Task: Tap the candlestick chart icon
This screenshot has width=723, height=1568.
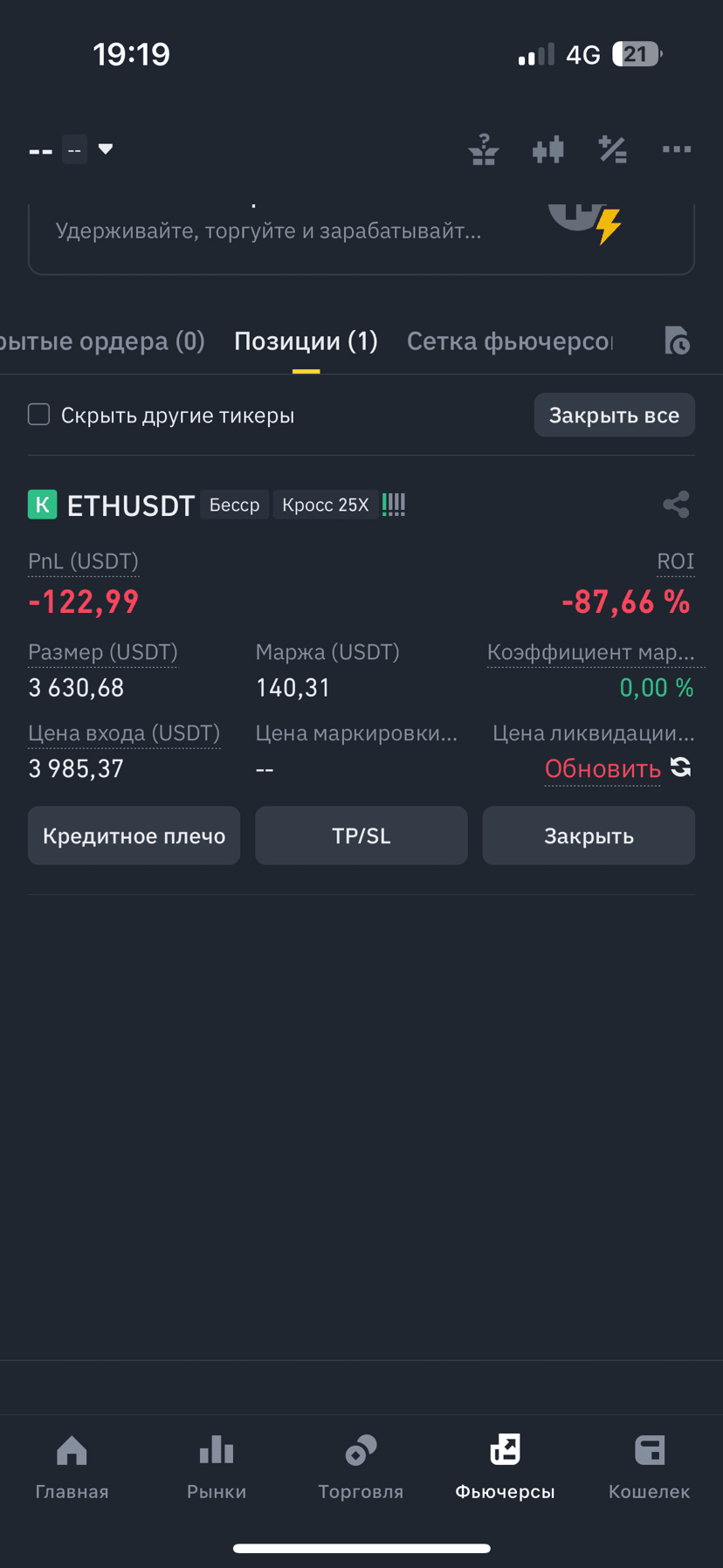Action: tap(547, 150)
